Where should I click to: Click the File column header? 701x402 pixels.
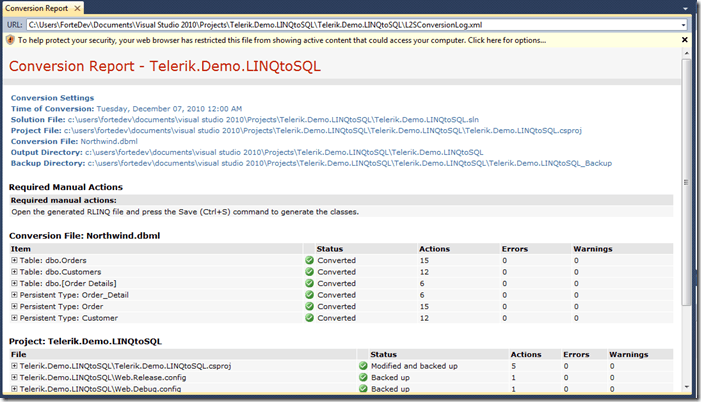click(x=18, y=354)
